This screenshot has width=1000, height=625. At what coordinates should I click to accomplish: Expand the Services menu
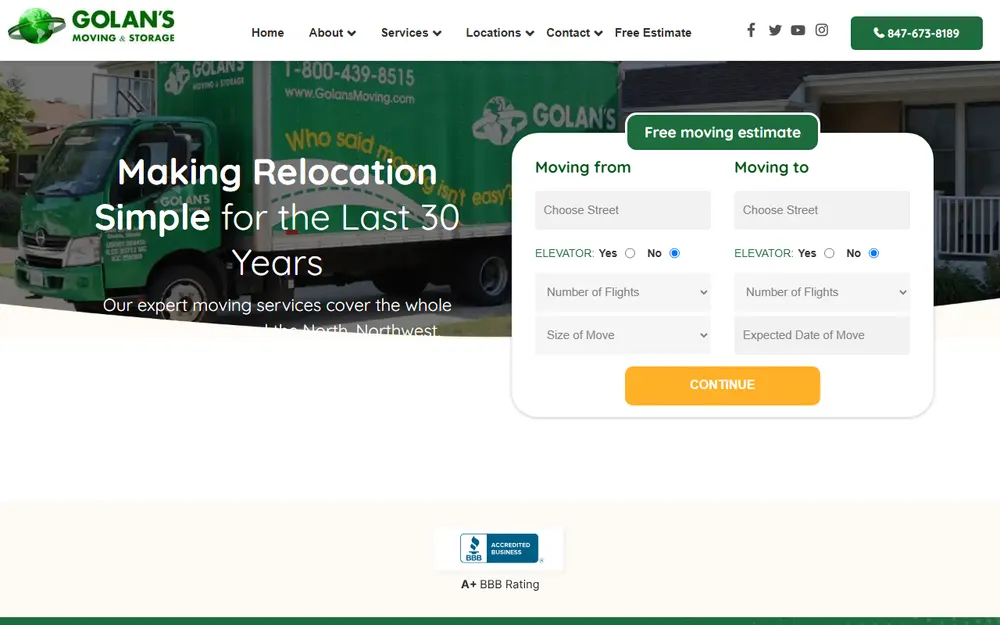[x=411, y=33]
